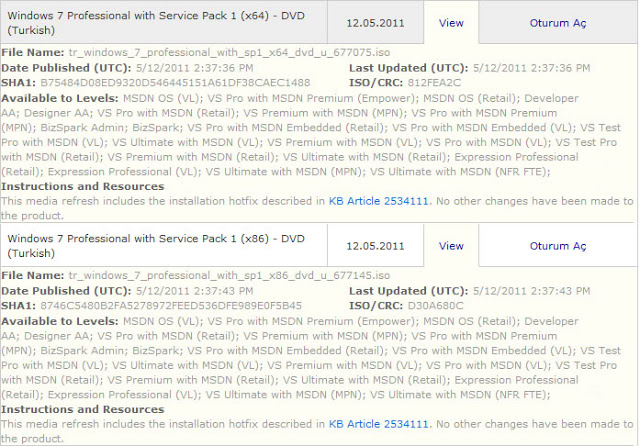Image resolution: width=640 pixels, height=446 pixels.
Task: Click the 12.05.2011 date in x86 row
Action: 376,245
